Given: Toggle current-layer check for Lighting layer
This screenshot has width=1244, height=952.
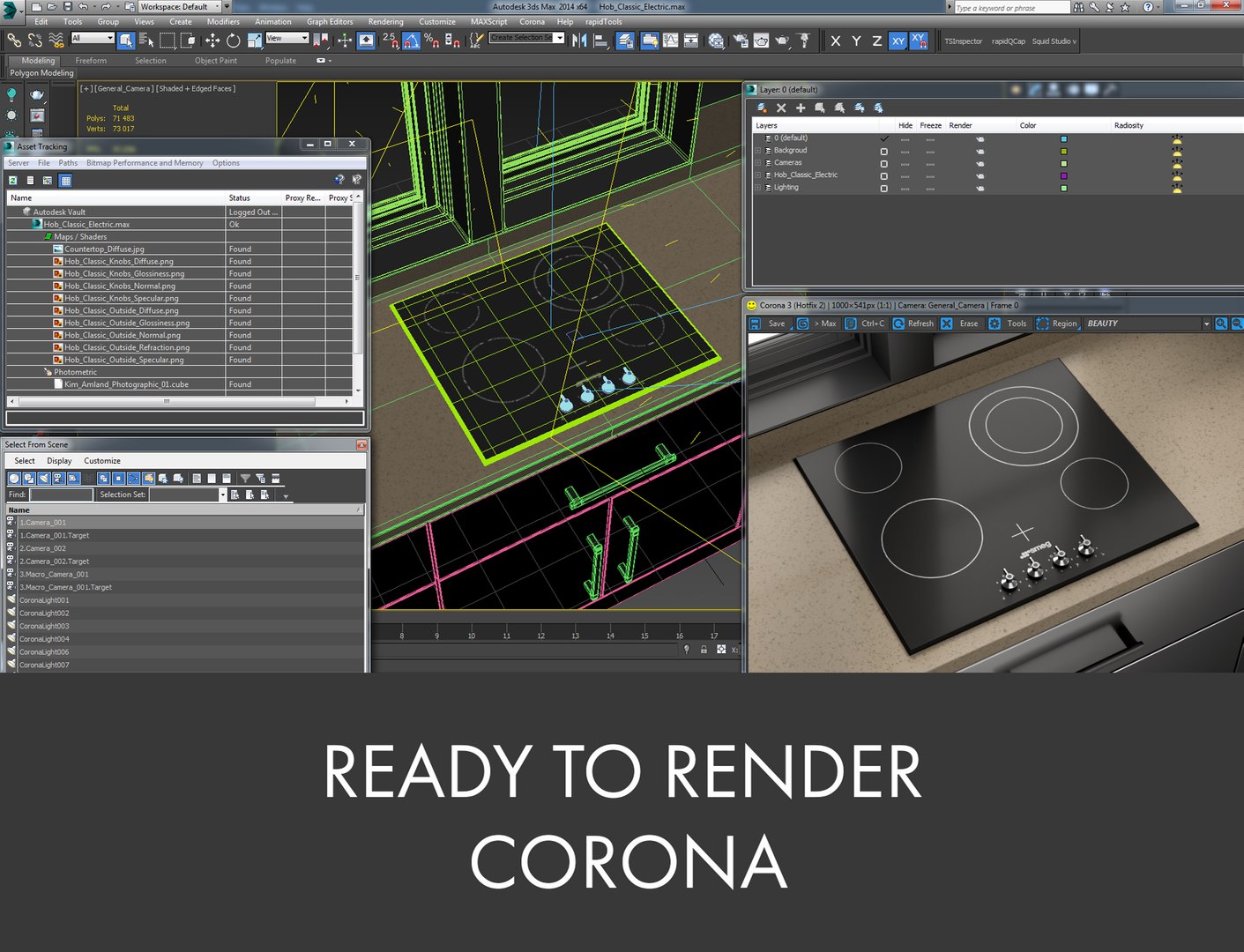Looking at the screenshot, I should 884,188.
